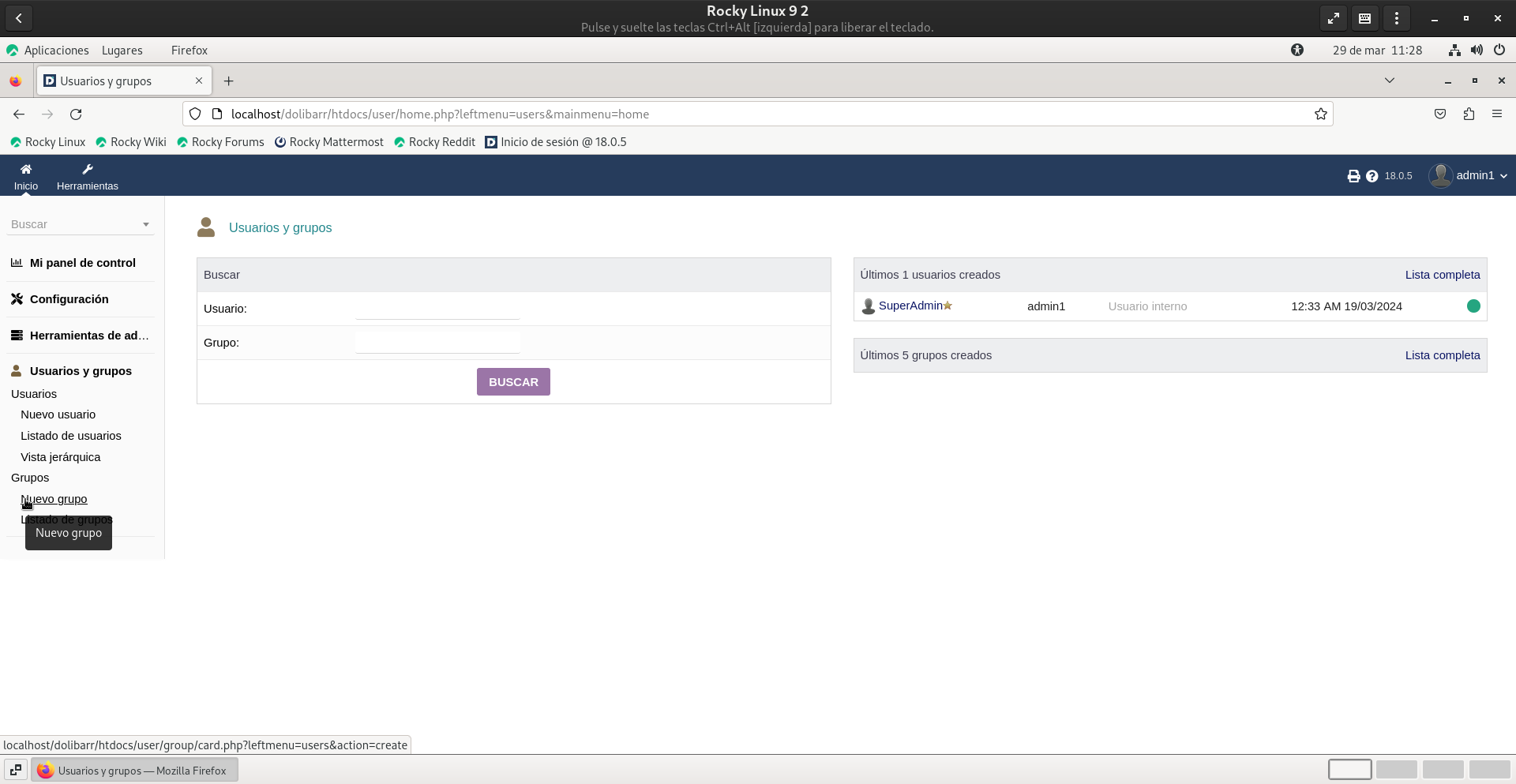
Task: Open the help question mark icon
Action: (x=1372, y=176)
